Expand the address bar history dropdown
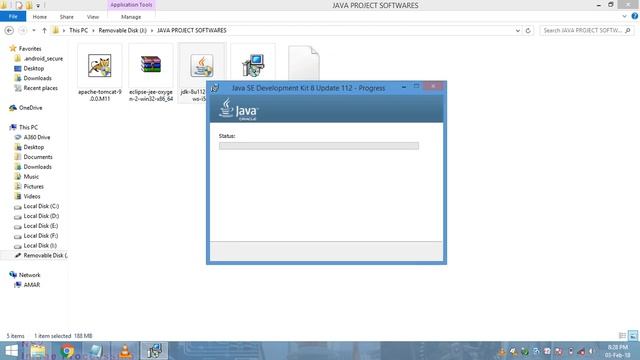Viewport: 640px width, 360px height. (518, 31)
